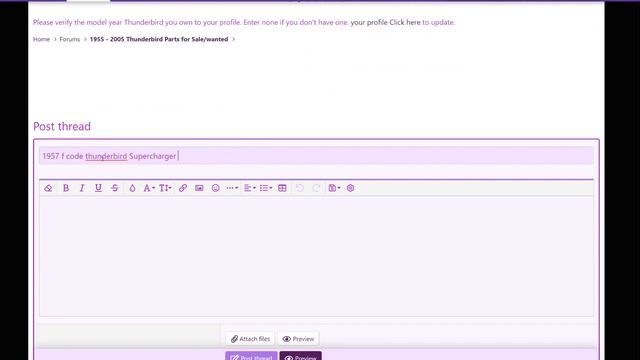The width and height of the screenshot is (640, 360).
Task: Open the font family dropdown
Action: pos(149,188)
